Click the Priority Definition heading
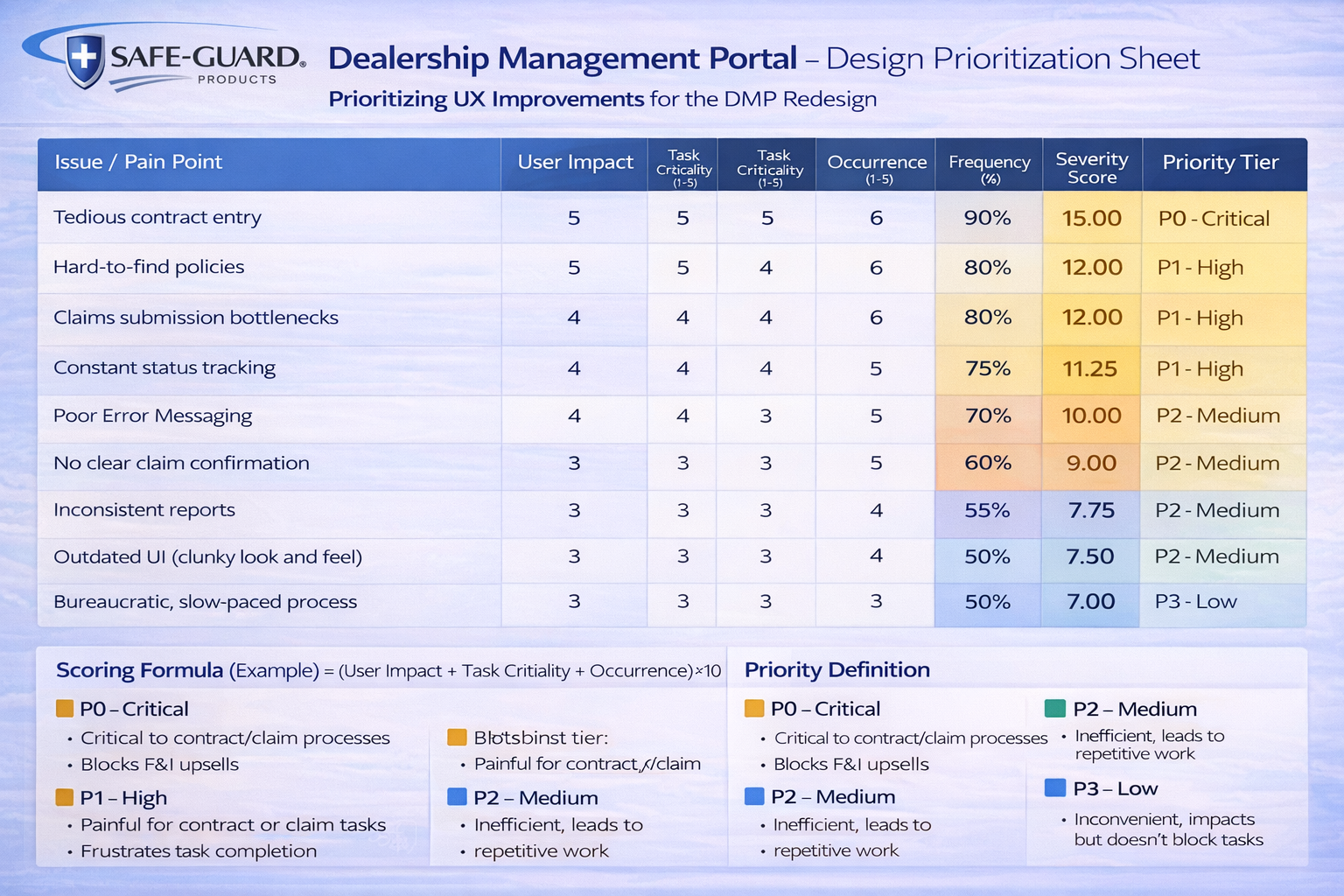 pos(836,670)
